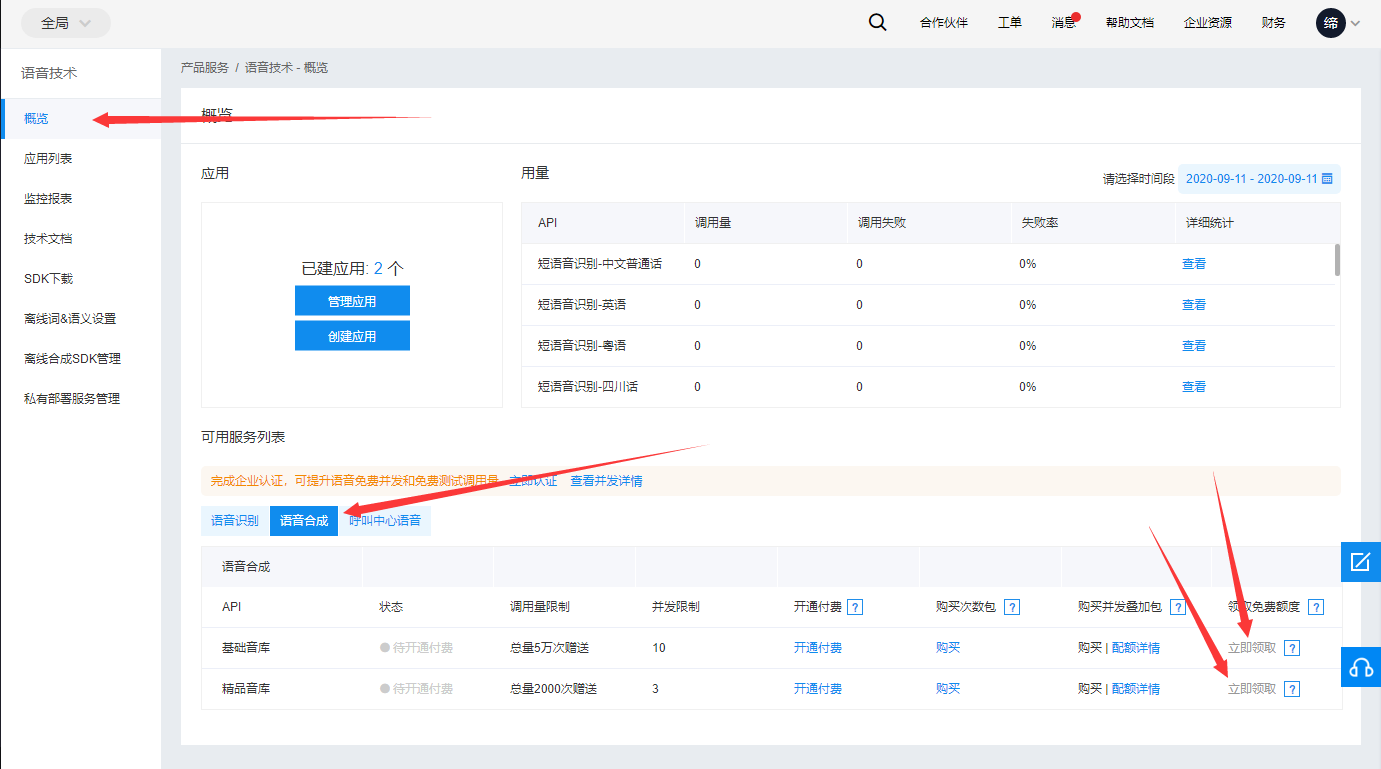Open the feedback edit icon on right edge
This screenshot has width=1381, height=769.
pyautogui.click(x=1360, y=562)
